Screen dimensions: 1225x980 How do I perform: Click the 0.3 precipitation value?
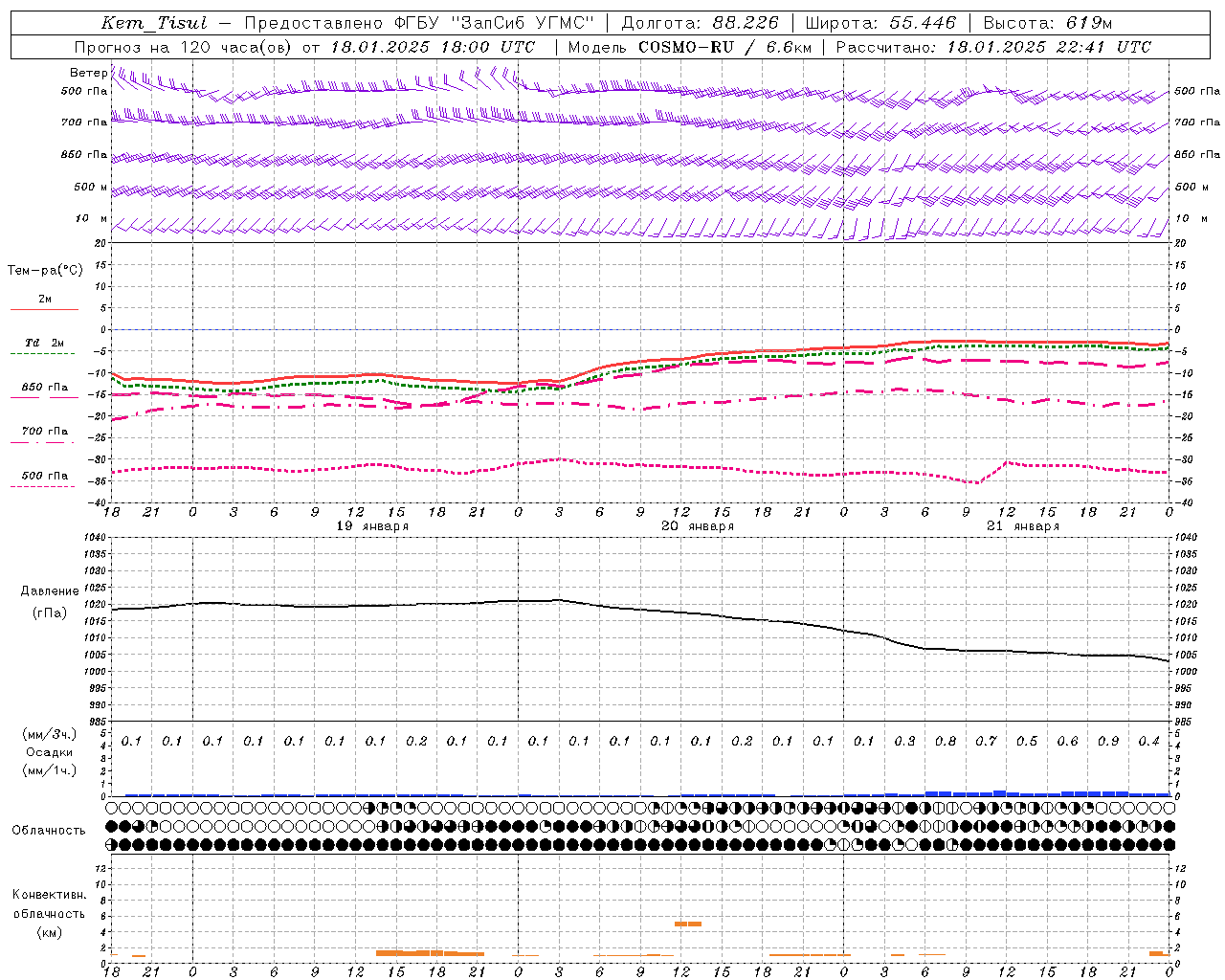[x=904, y=741]
